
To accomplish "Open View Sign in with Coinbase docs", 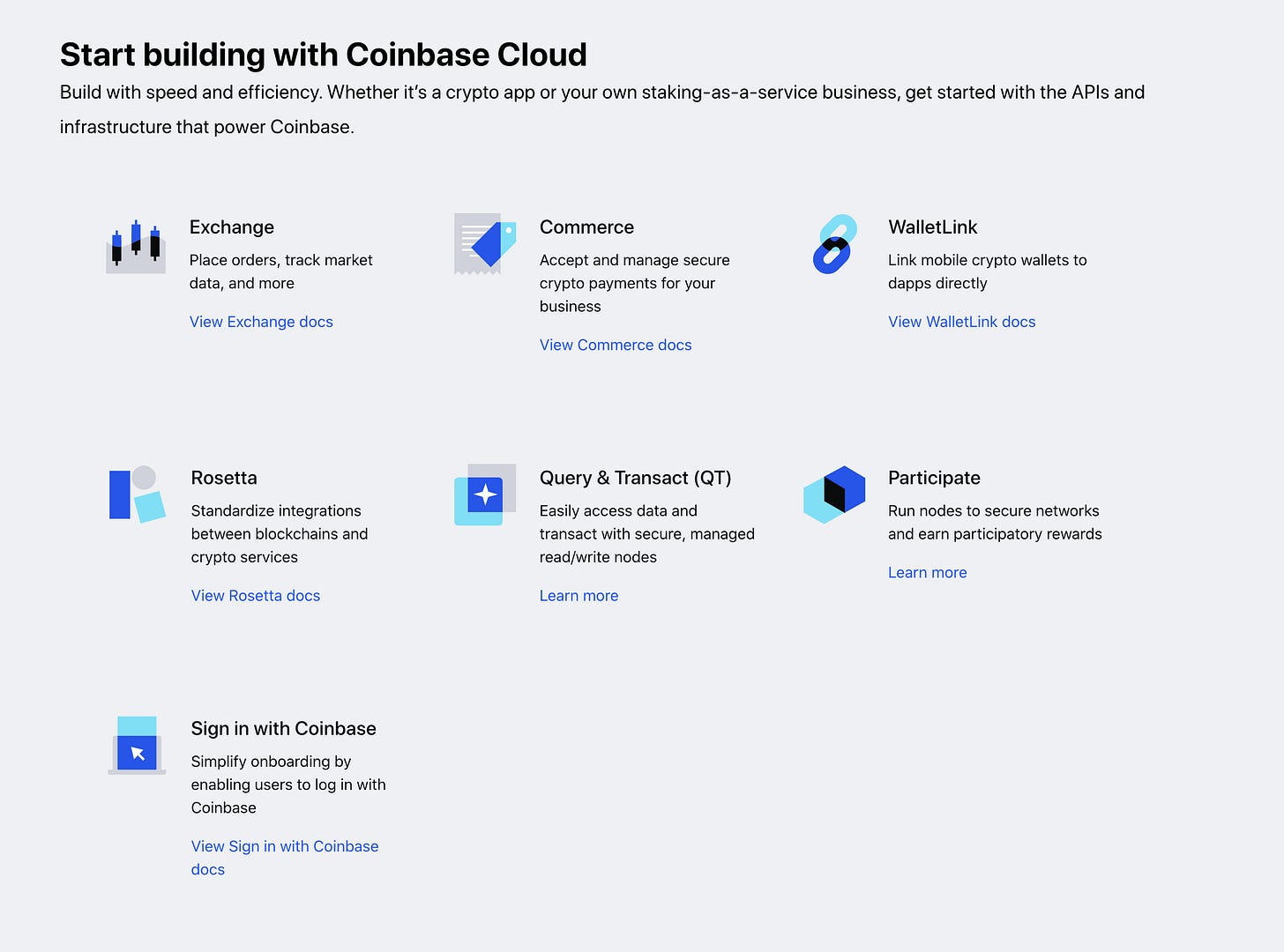I will 285,858.
